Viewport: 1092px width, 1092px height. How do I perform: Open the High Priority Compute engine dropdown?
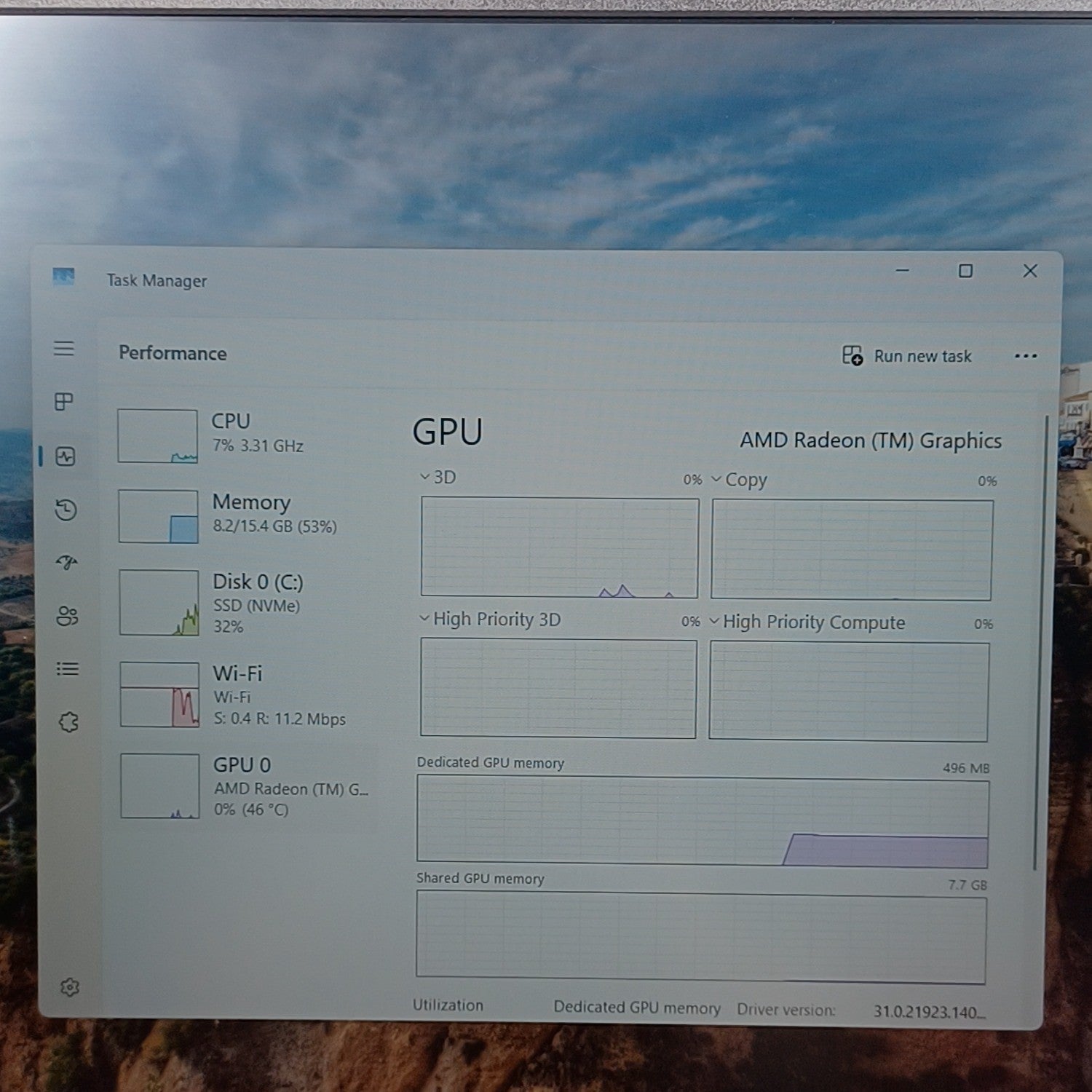coord(713,621)
